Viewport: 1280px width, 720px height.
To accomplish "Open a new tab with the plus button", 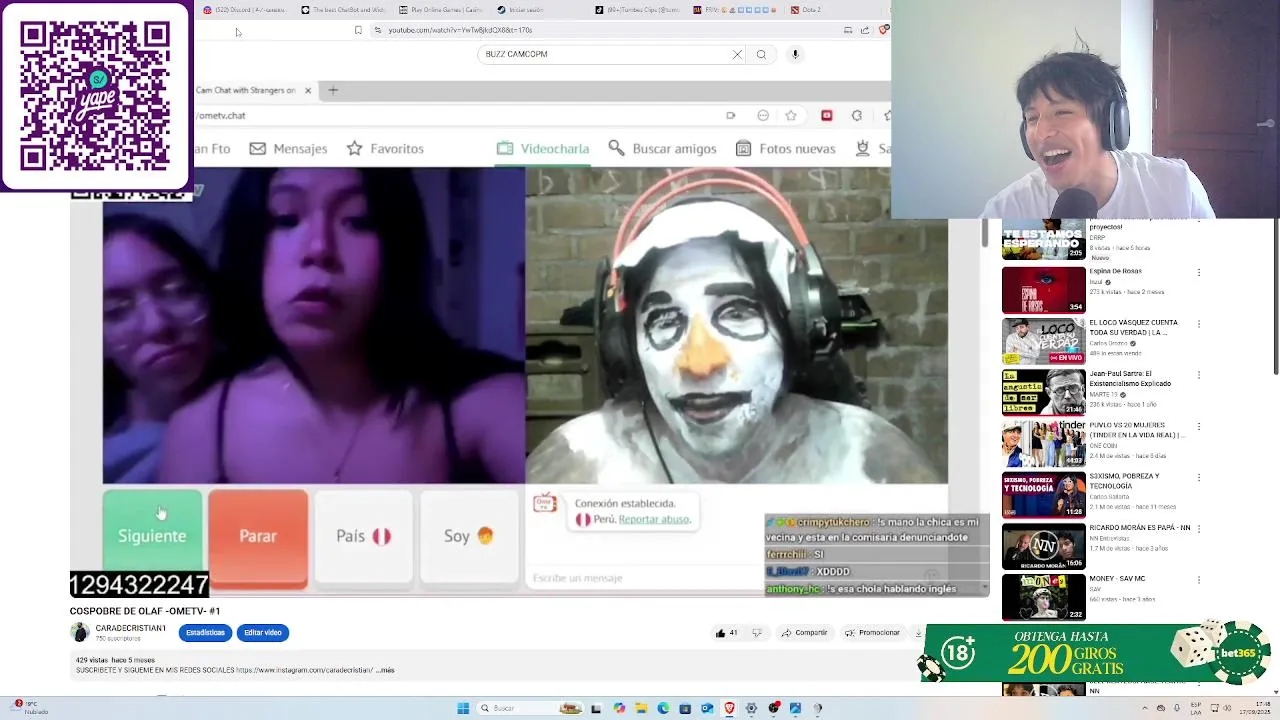I will 333,90.
